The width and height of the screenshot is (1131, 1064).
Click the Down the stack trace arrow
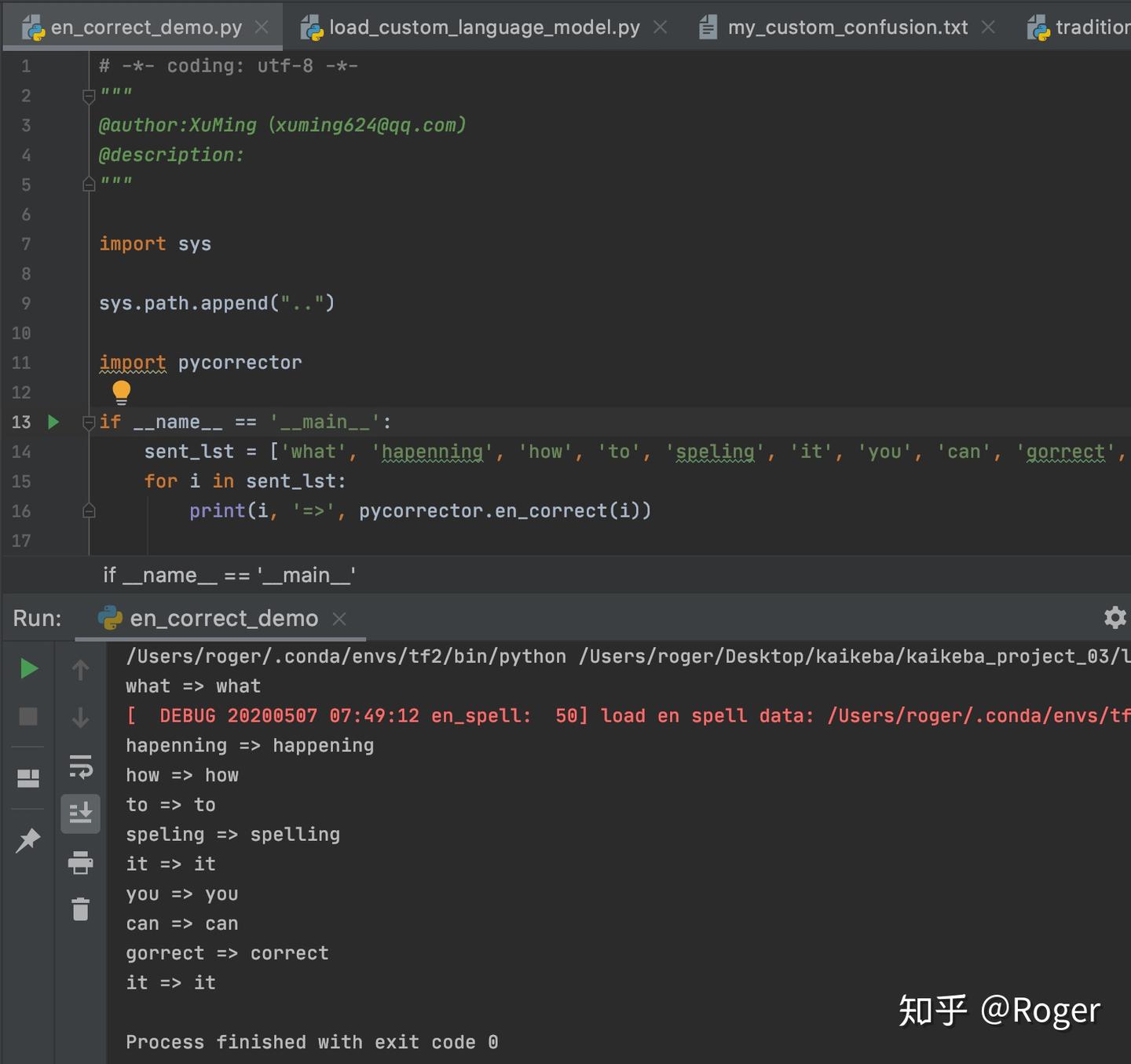tap(80, 718)
